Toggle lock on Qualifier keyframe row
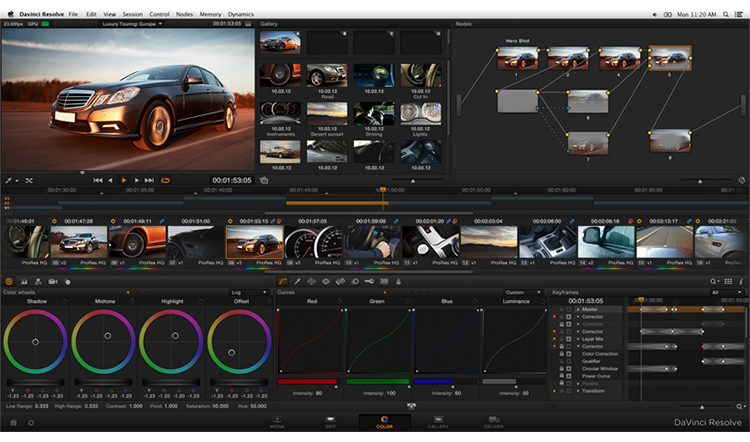Viewport: 750px width, 442px height. (562, 361)
